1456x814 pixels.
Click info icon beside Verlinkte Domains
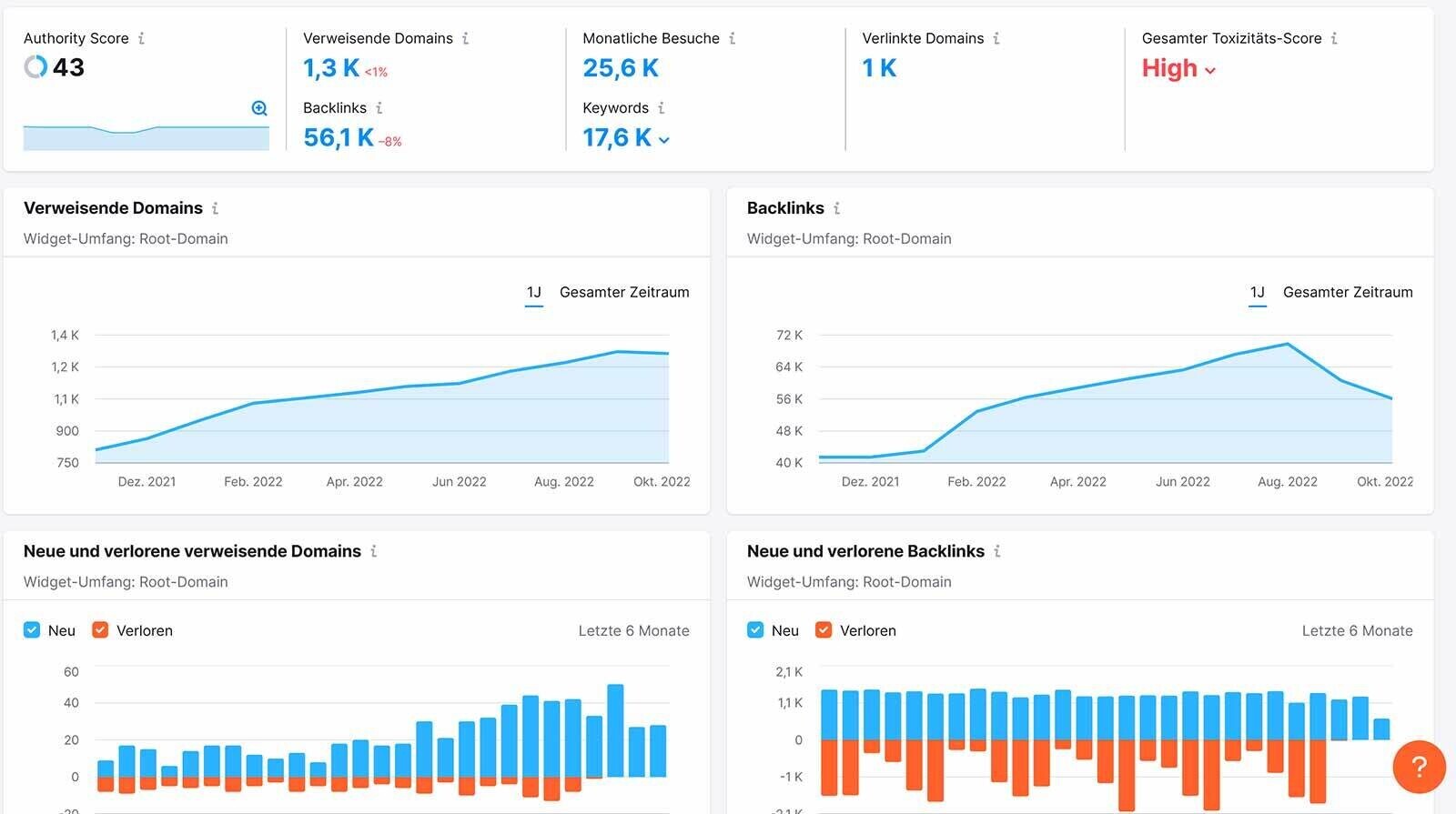996,38
